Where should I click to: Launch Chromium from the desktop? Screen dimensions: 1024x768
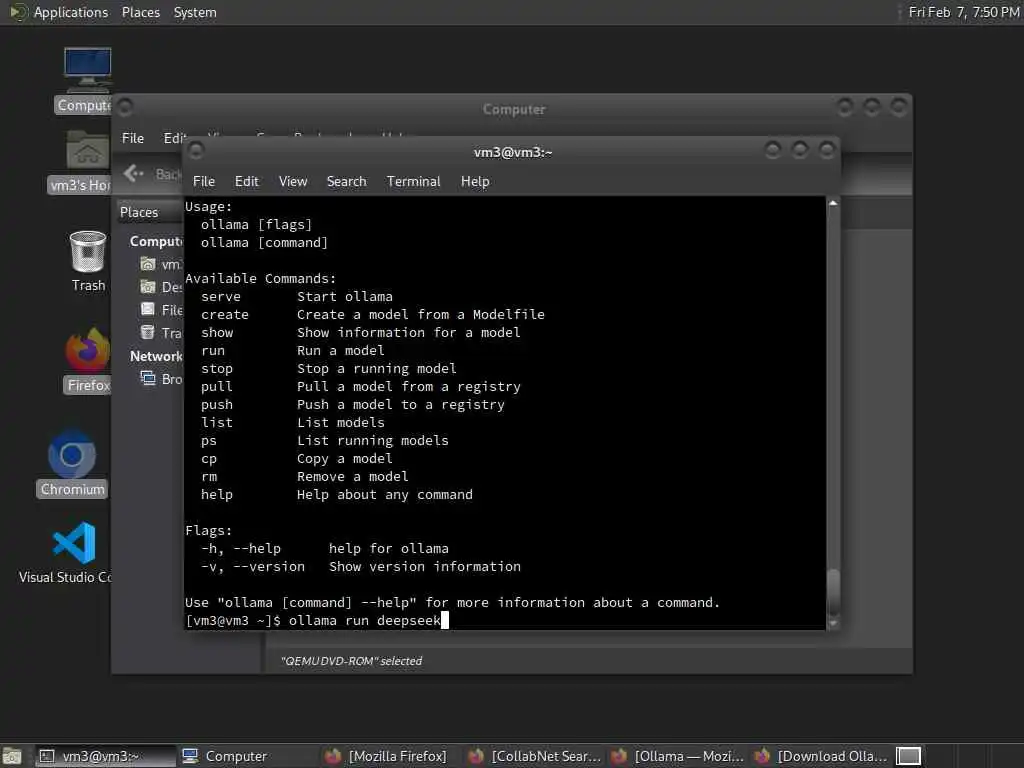pyautogui.click(x=72, y=464)
